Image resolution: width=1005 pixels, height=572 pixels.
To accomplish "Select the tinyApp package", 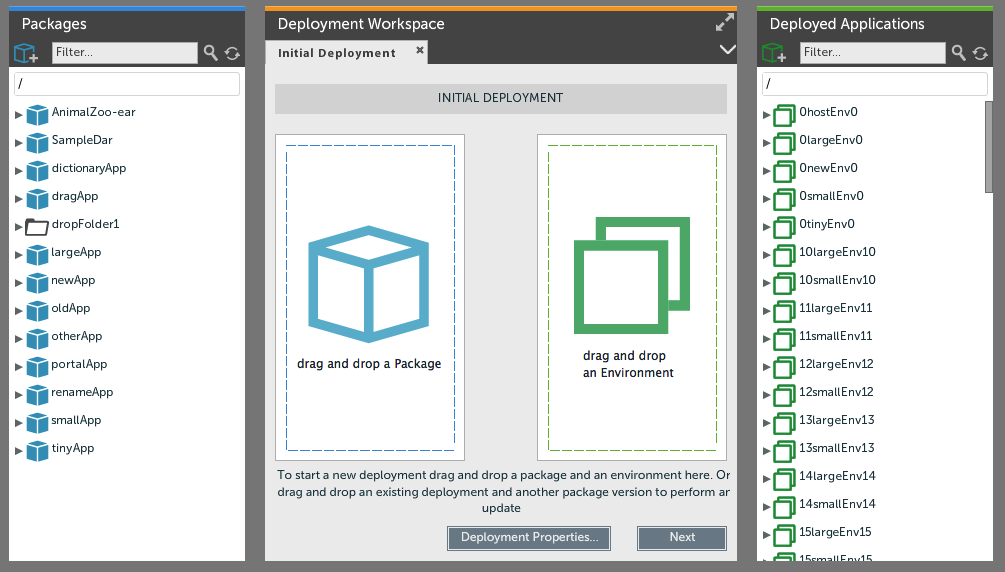I will [x=72, y=449].
